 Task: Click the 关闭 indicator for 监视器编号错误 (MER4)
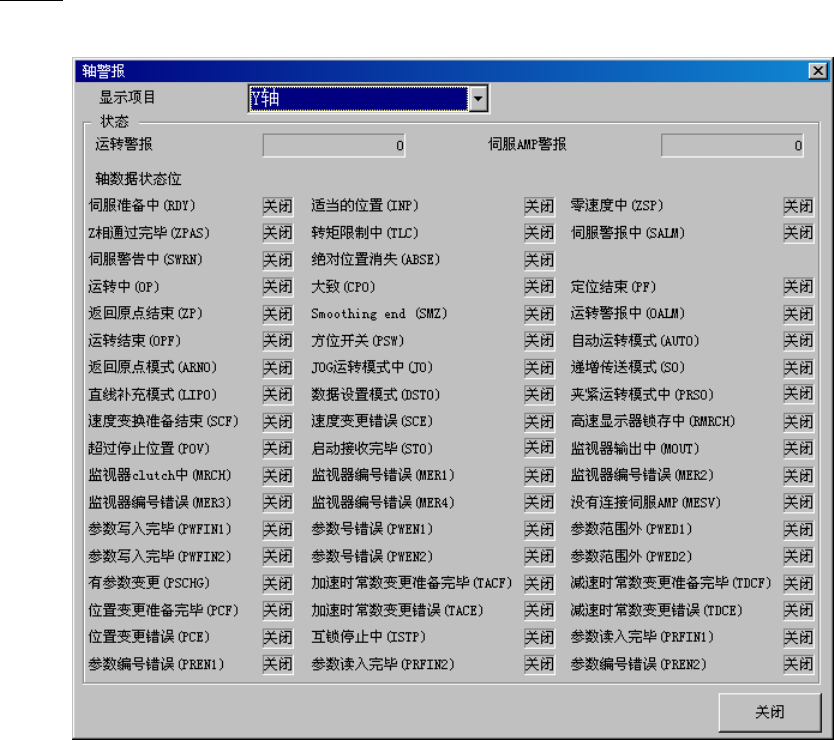pyautogui.click(x=539, y=503)
